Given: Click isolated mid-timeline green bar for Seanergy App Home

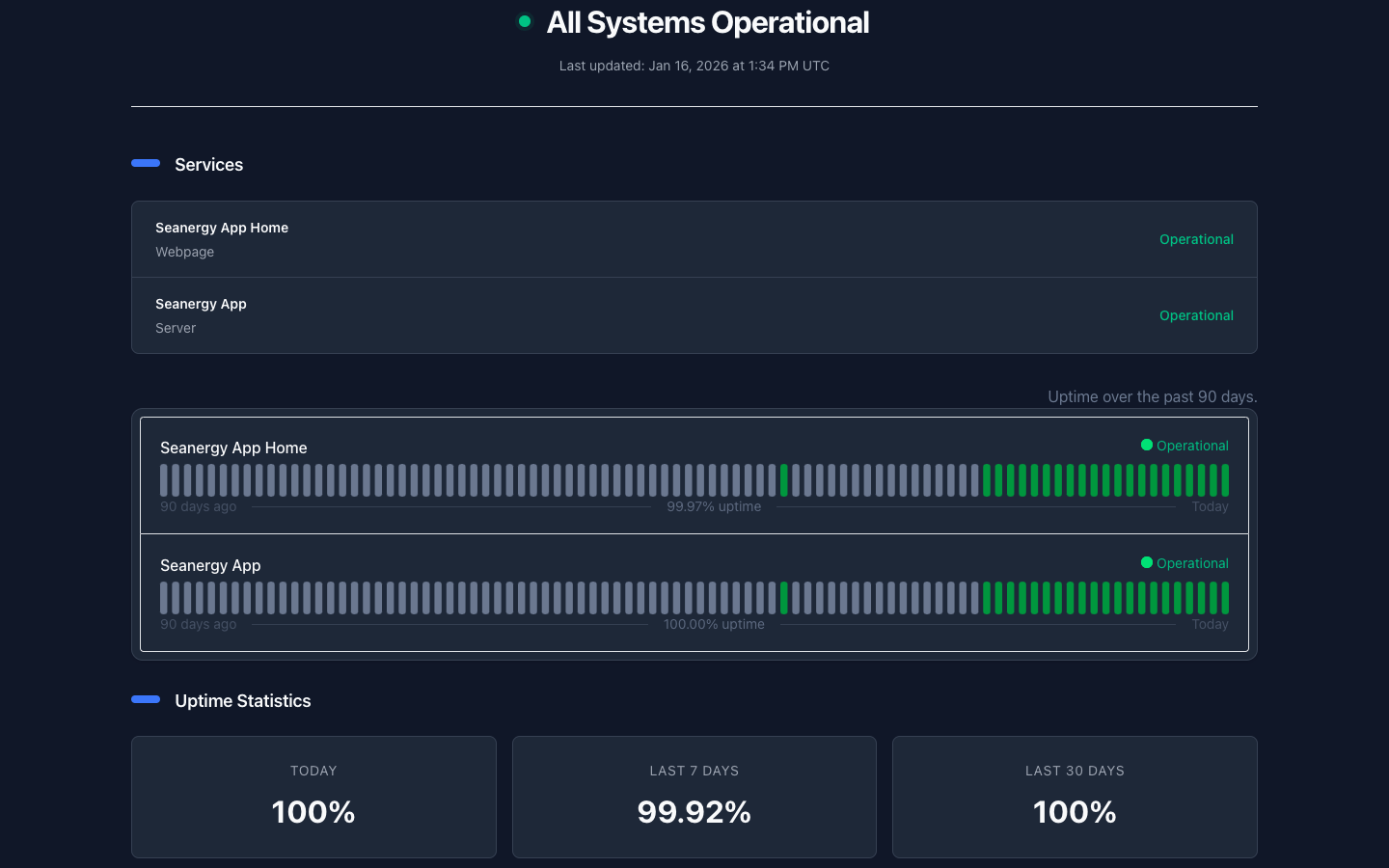Looking at the screenshot, I should 784,480.
